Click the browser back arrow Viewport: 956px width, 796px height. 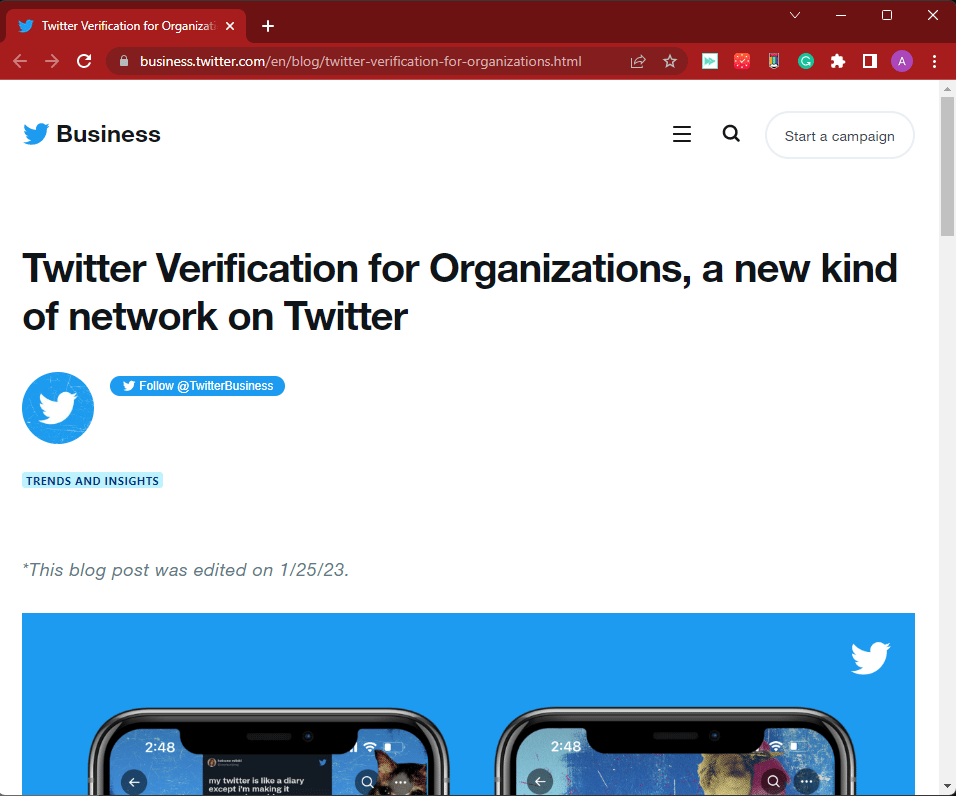20,61
